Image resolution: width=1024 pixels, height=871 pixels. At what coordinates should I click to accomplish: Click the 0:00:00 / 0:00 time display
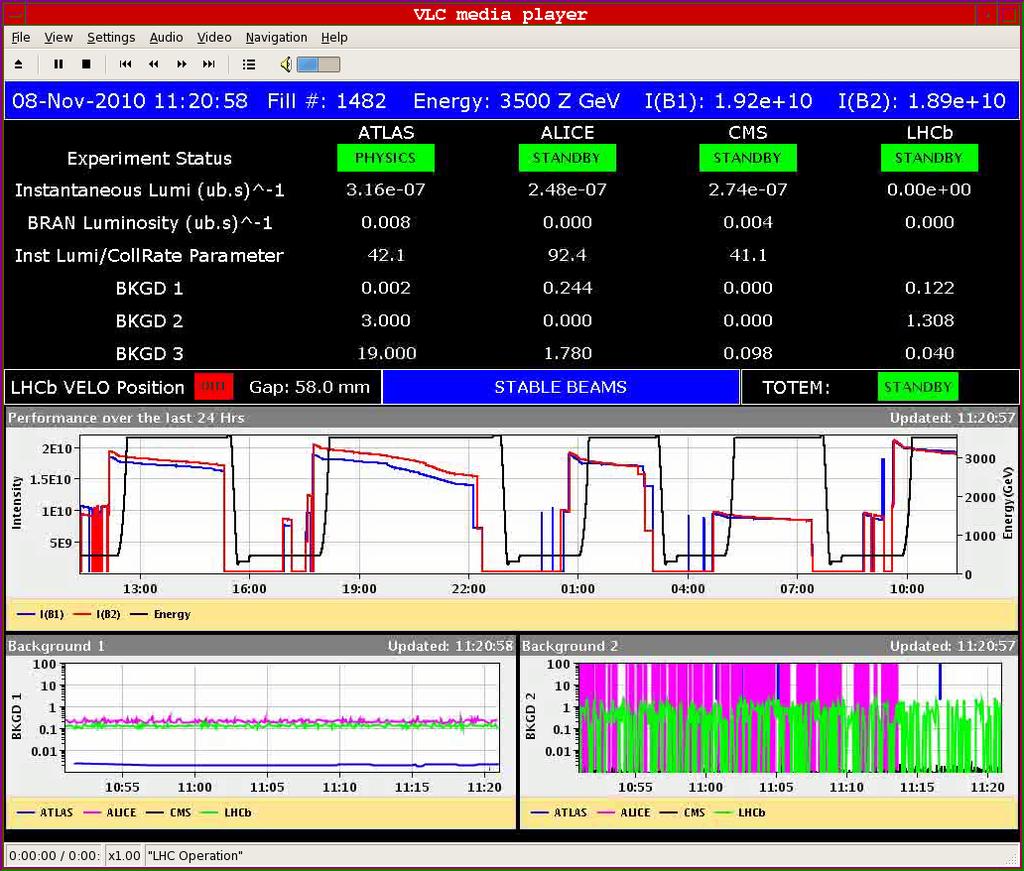[54, 855]
